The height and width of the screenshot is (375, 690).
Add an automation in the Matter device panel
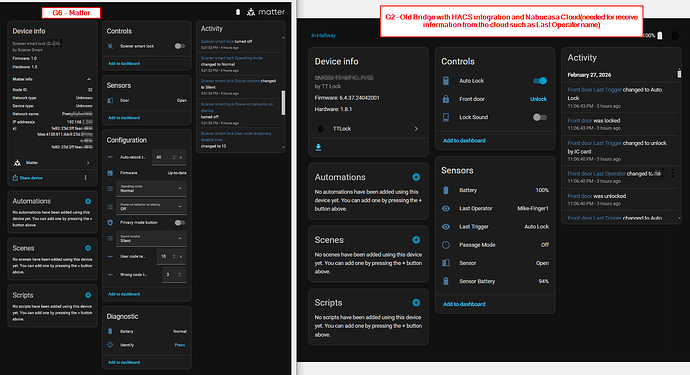88,201
